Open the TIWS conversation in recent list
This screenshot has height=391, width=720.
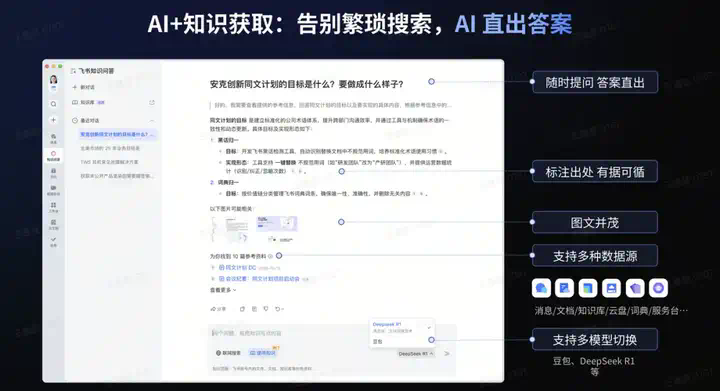click(x=109, y=162)
